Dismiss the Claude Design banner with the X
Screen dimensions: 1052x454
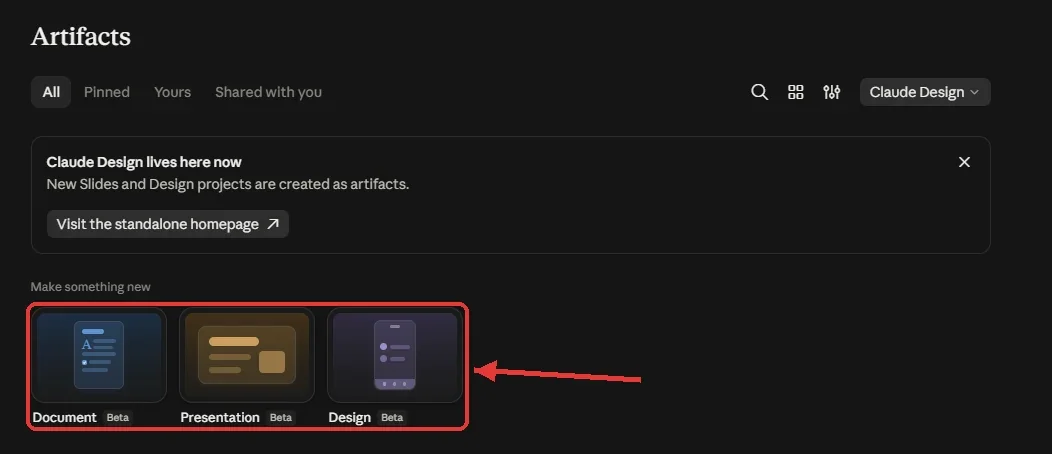[964, 162]
